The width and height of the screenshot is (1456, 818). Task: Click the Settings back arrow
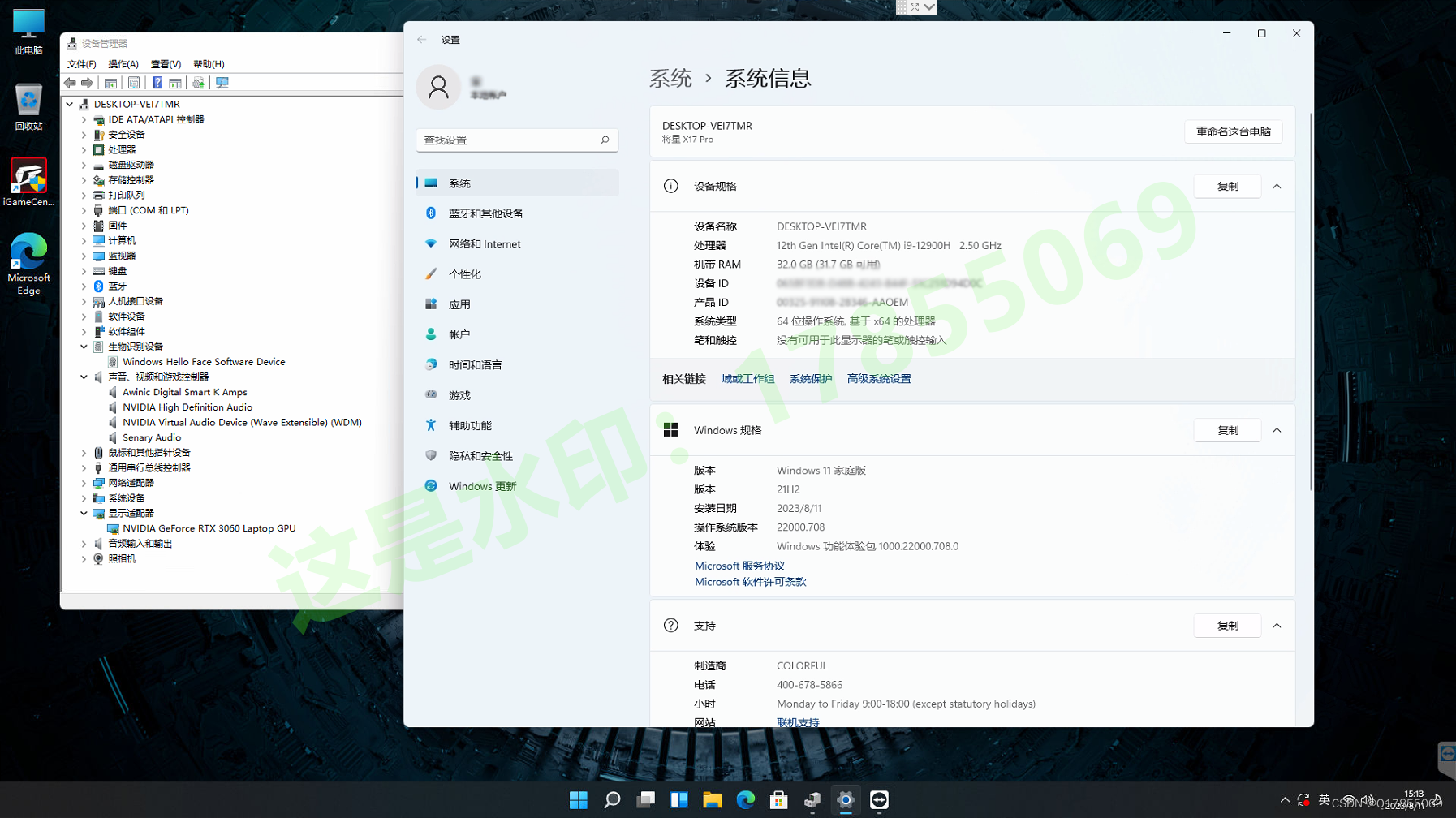coord(422,40)
